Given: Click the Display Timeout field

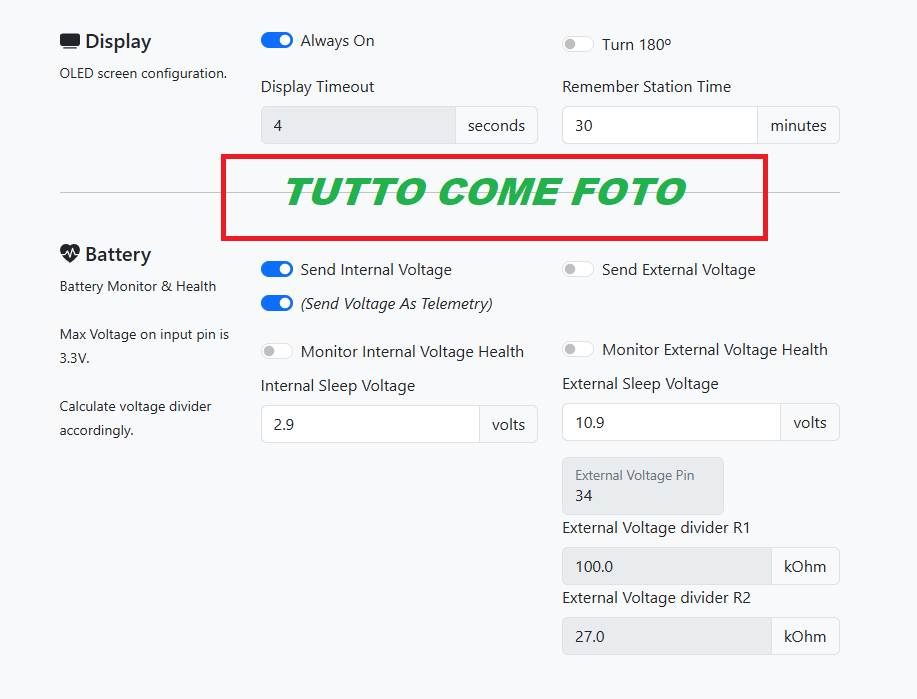Looking at the screenshot, I should 358,125.
